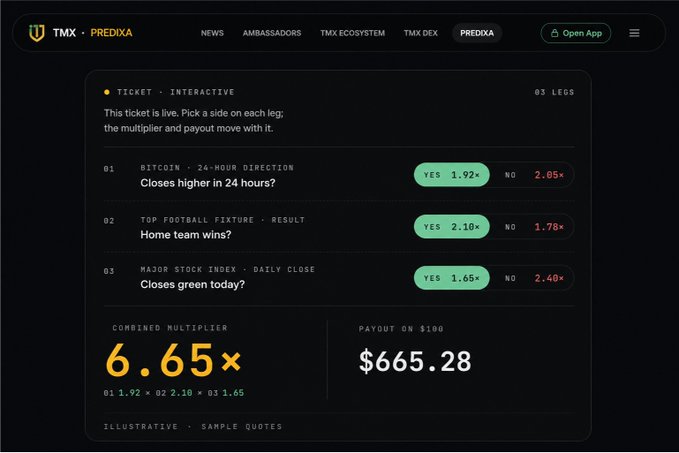Pick YES 1.65× on stock index leg
The image size is (679, 453).
(x=452, y=278)
